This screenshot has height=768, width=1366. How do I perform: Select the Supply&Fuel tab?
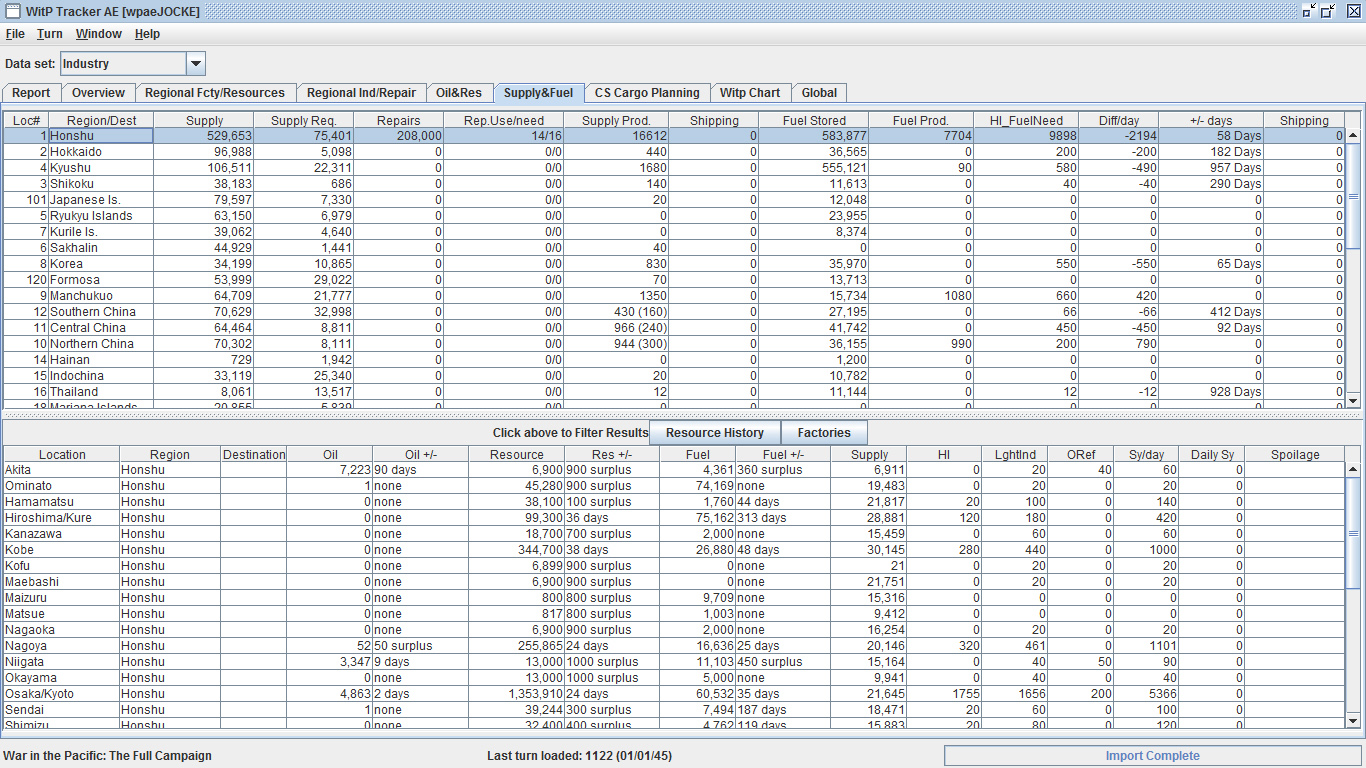click(538, 93)
